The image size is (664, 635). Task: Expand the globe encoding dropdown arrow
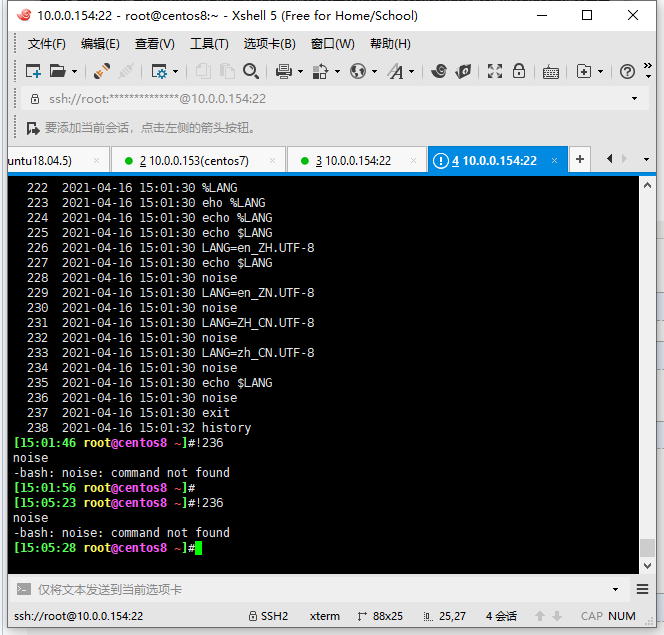[x=374, y=72]
